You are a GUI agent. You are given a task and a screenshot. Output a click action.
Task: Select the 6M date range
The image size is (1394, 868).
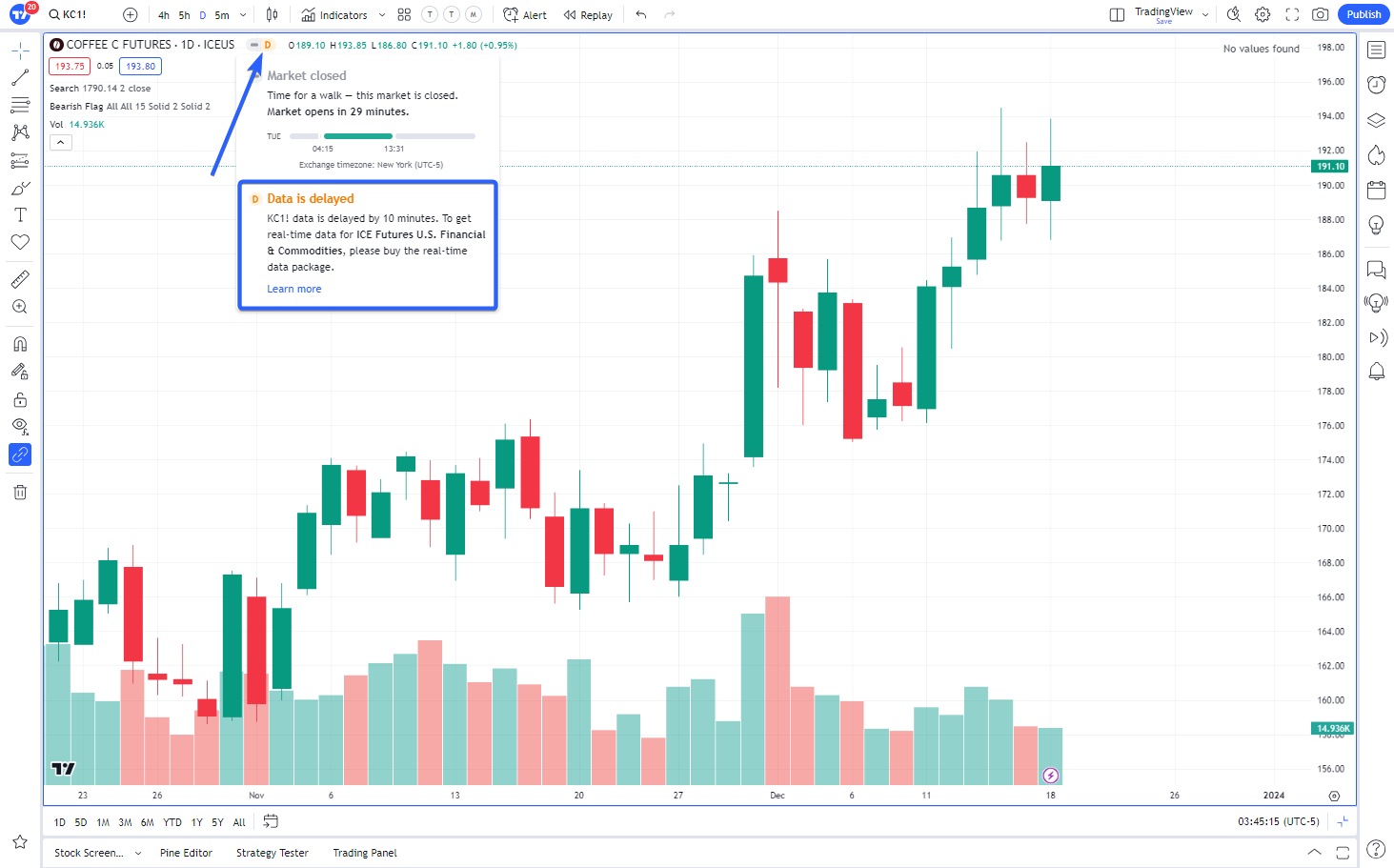(x=147, y=822)
